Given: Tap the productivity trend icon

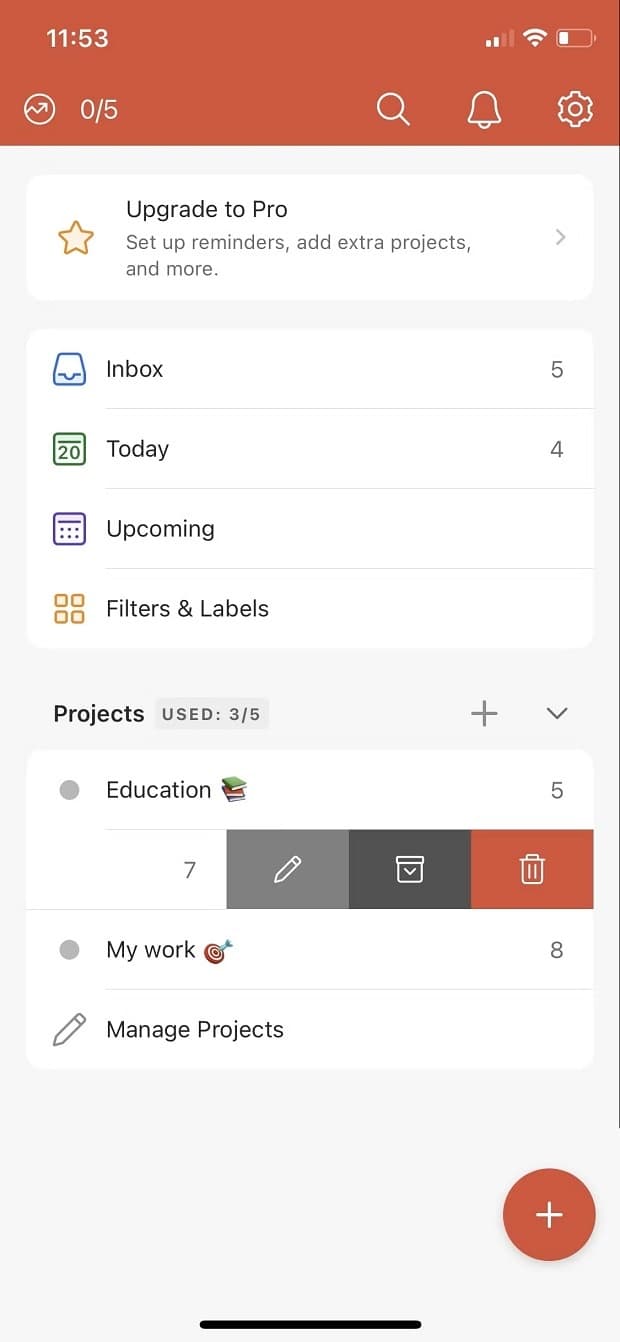Looking at the screenshot, I should pyautogui.click(x=40, y=109).
